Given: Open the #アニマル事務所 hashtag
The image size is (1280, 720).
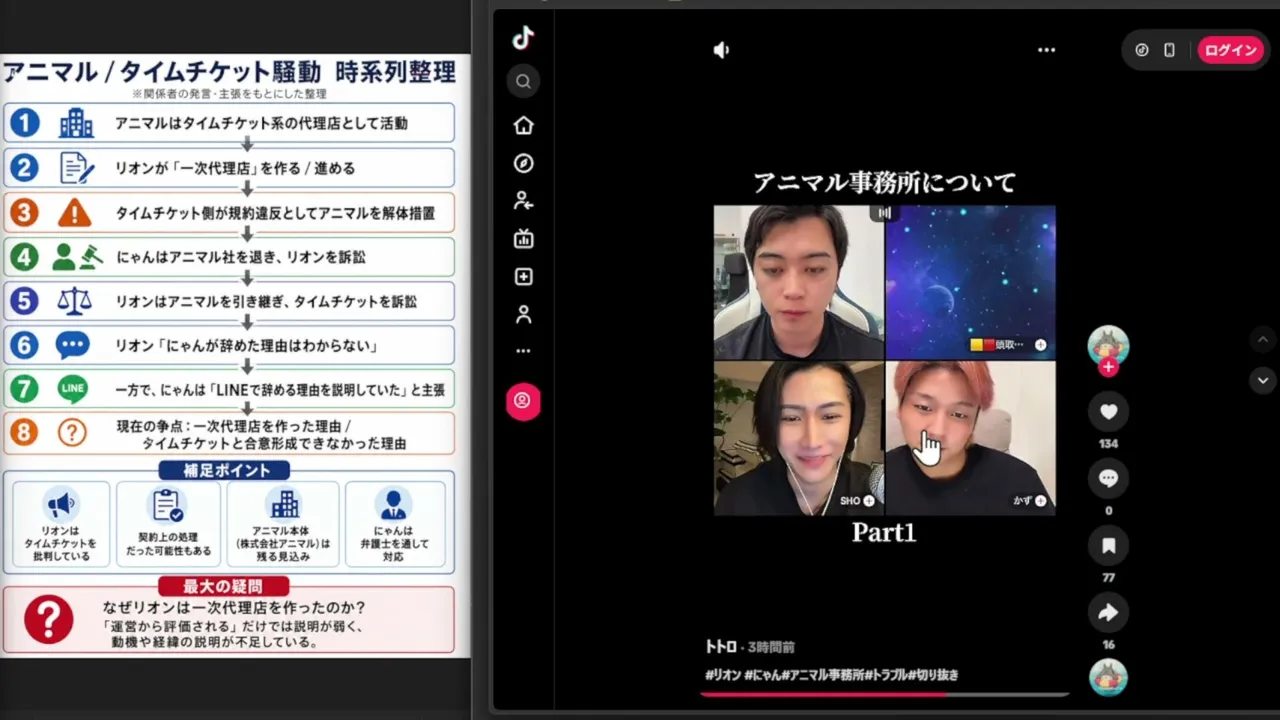Looking at the screenshot, I should tap(824, 675).
